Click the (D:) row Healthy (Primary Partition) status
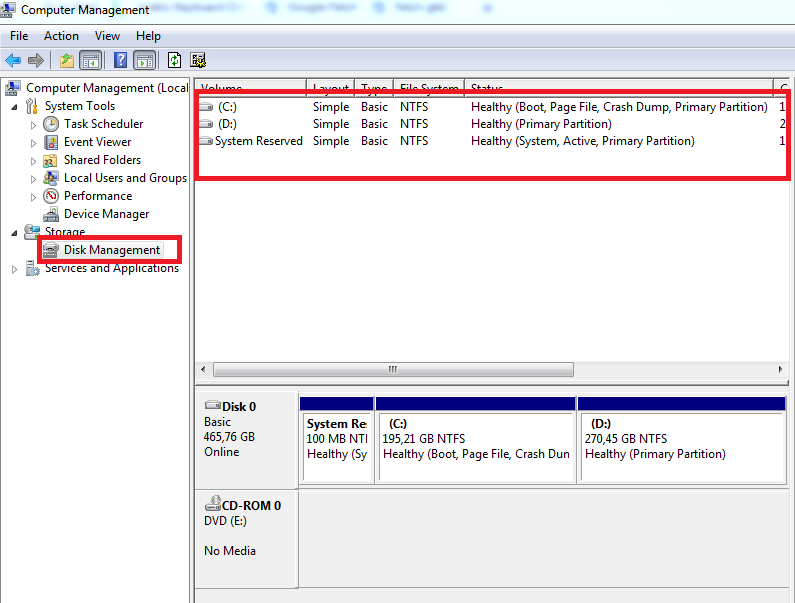This screenshot has width=795, height=603. [541, 124]
